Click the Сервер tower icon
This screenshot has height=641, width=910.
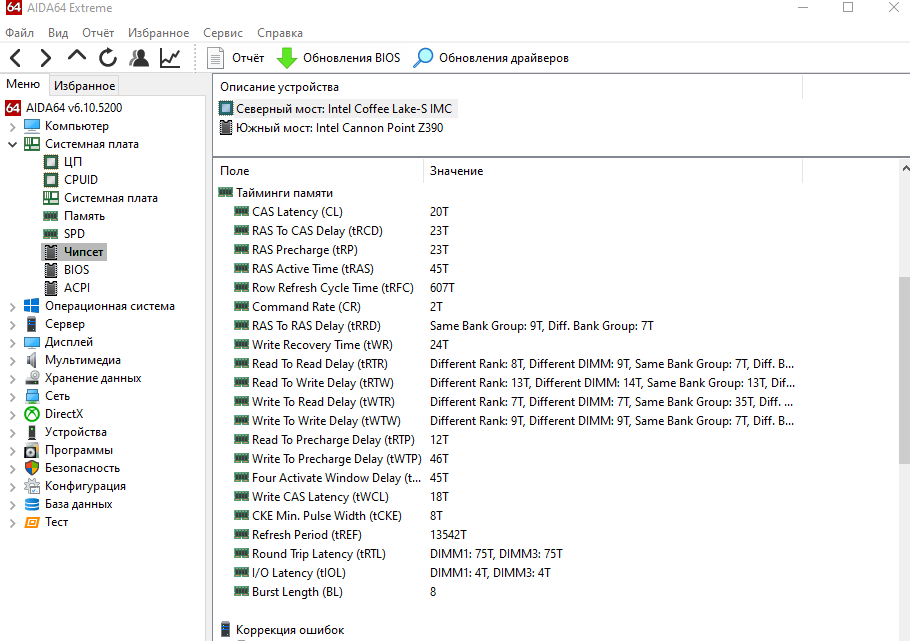pos(32,324)
